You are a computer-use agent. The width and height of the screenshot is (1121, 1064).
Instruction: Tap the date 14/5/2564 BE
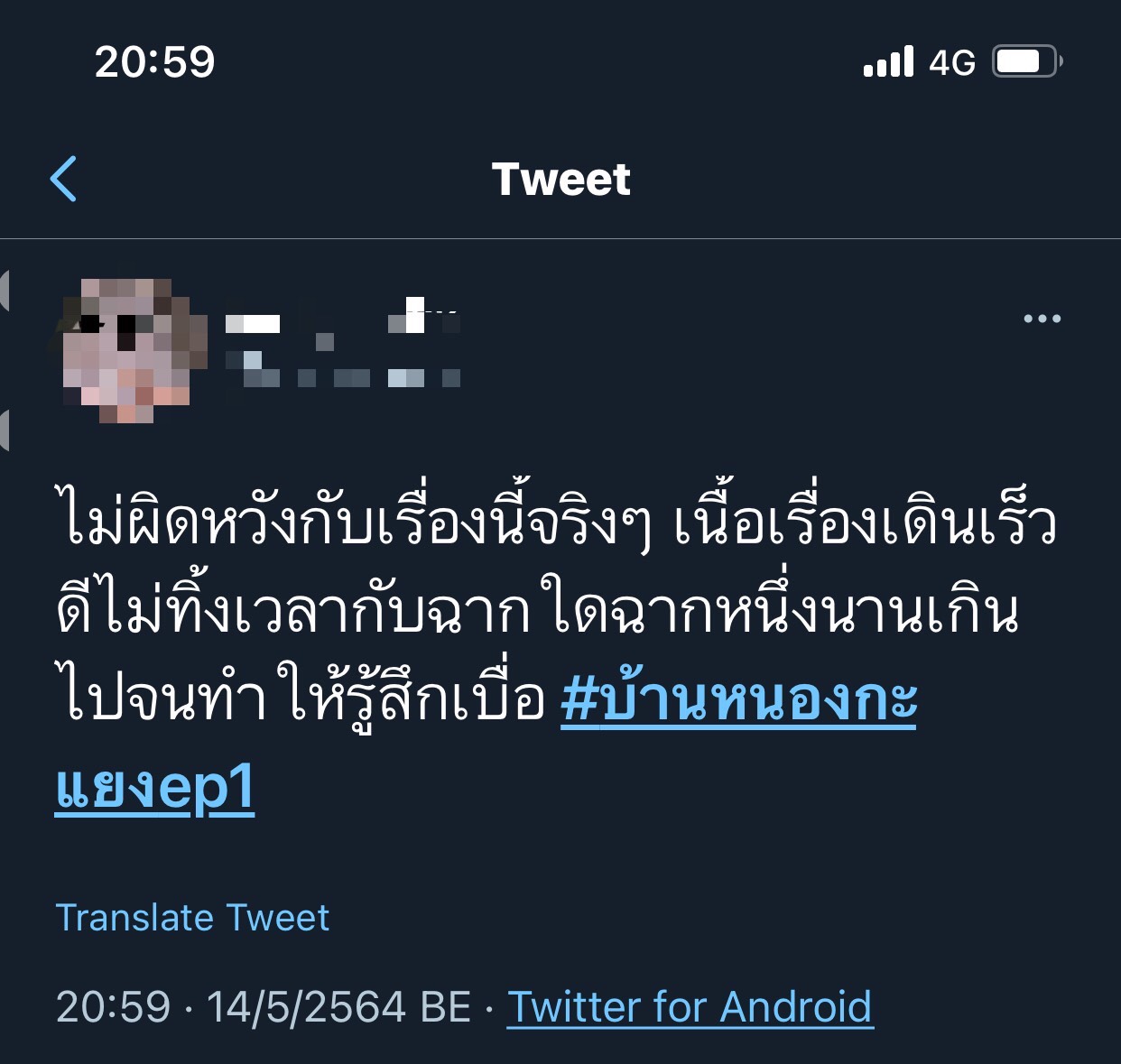tap(338, 1007)
